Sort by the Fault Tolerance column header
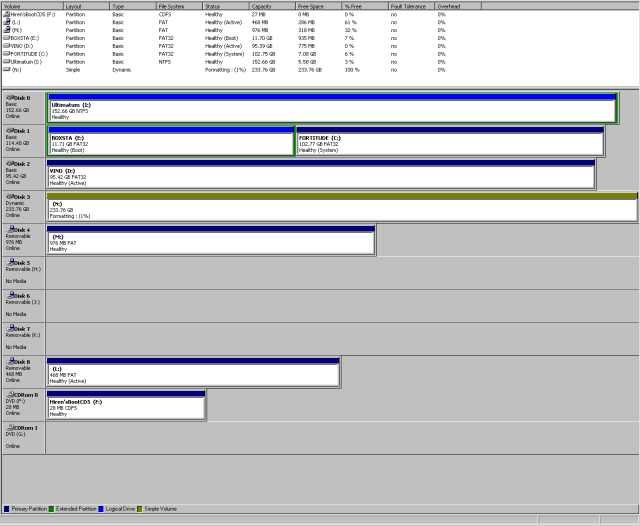Screen dimensions: 640x526 point(411,6)
